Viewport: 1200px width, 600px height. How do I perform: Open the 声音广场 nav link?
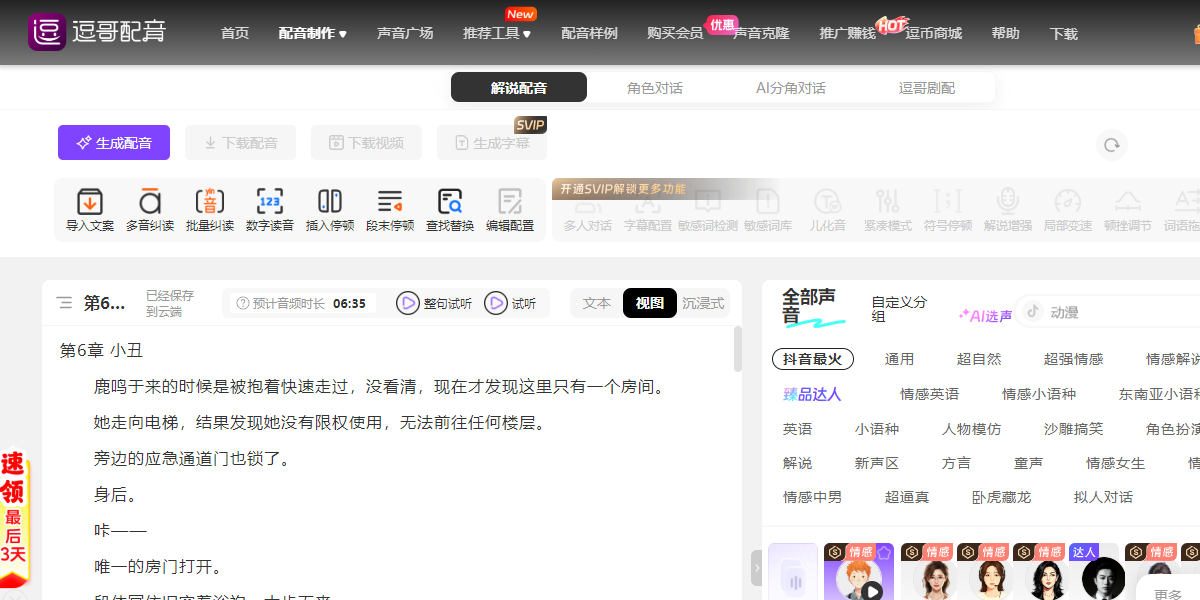405,33
